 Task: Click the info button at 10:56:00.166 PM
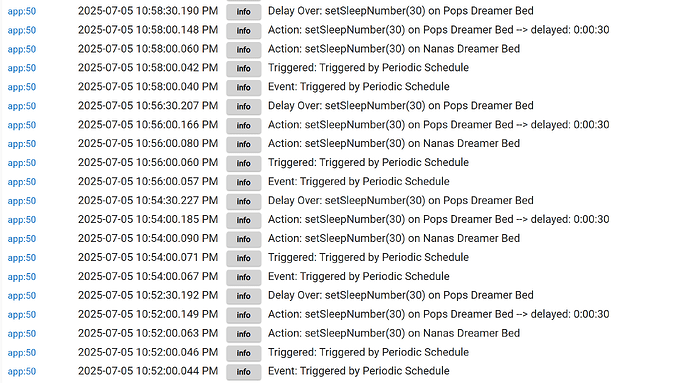[x=243, y=125]
